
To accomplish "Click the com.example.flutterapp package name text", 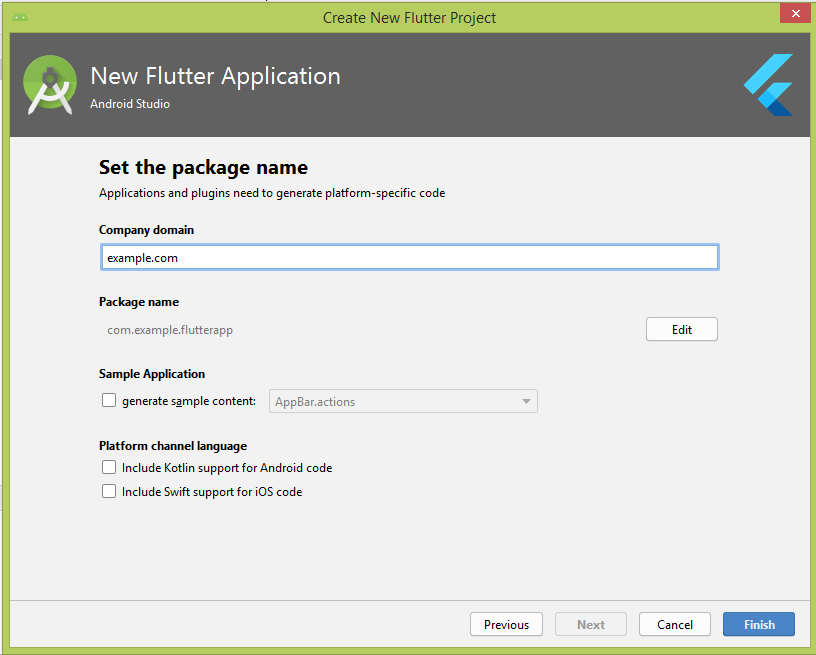I will (x=170, y=330).
